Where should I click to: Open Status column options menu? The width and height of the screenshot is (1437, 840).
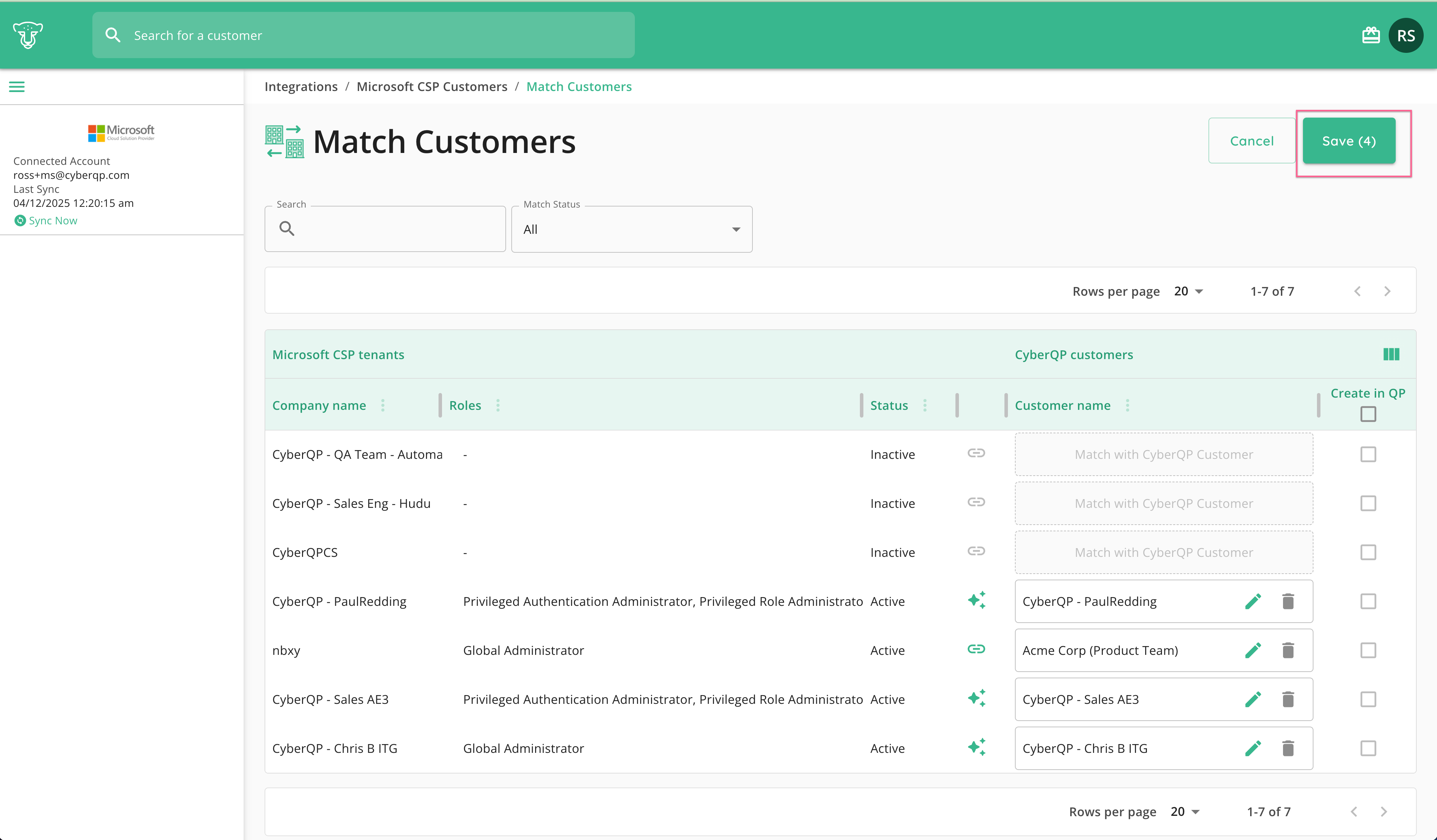point(924,405)
